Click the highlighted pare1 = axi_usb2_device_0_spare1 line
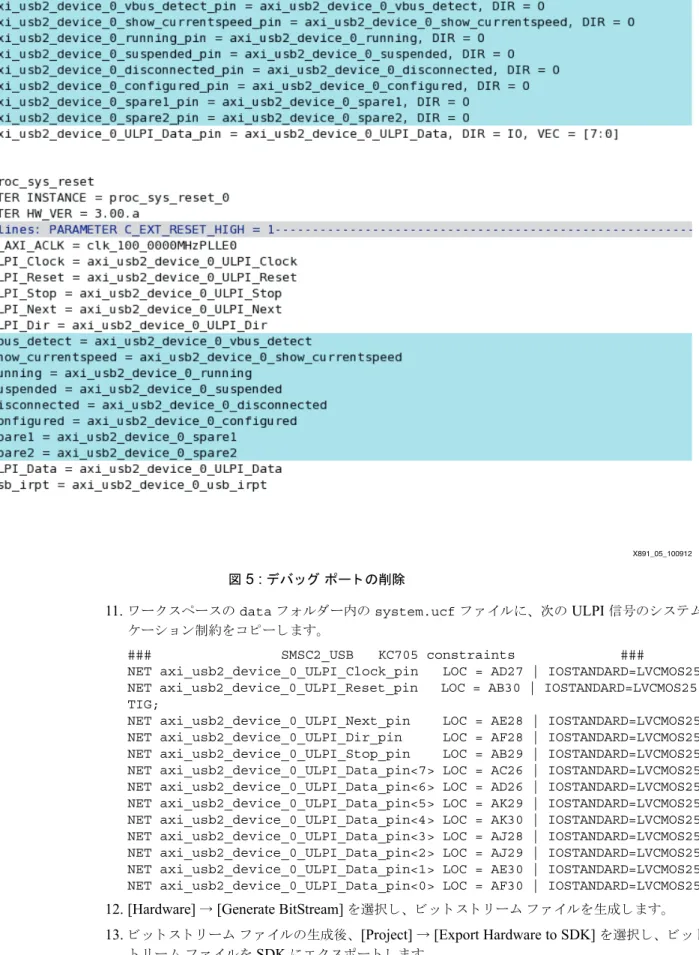 pos(119,437)
